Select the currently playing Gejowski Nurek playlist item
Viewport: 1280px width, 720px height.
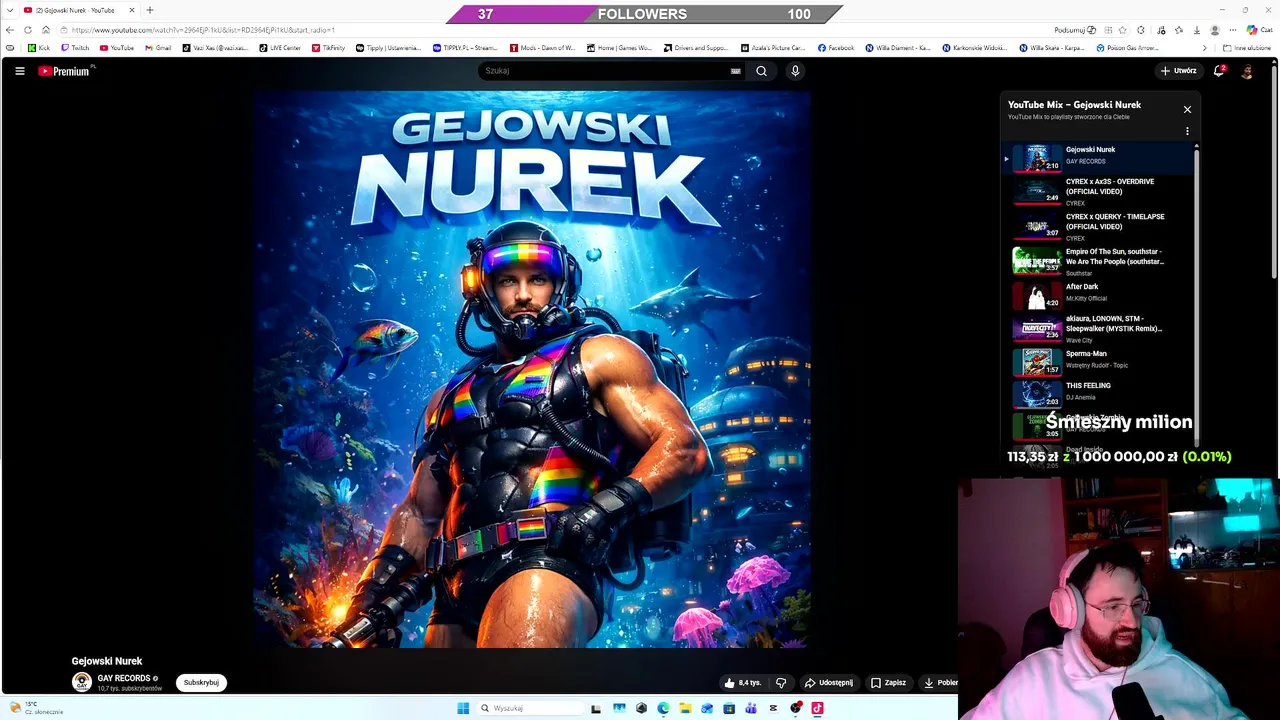click(1099, 157)
